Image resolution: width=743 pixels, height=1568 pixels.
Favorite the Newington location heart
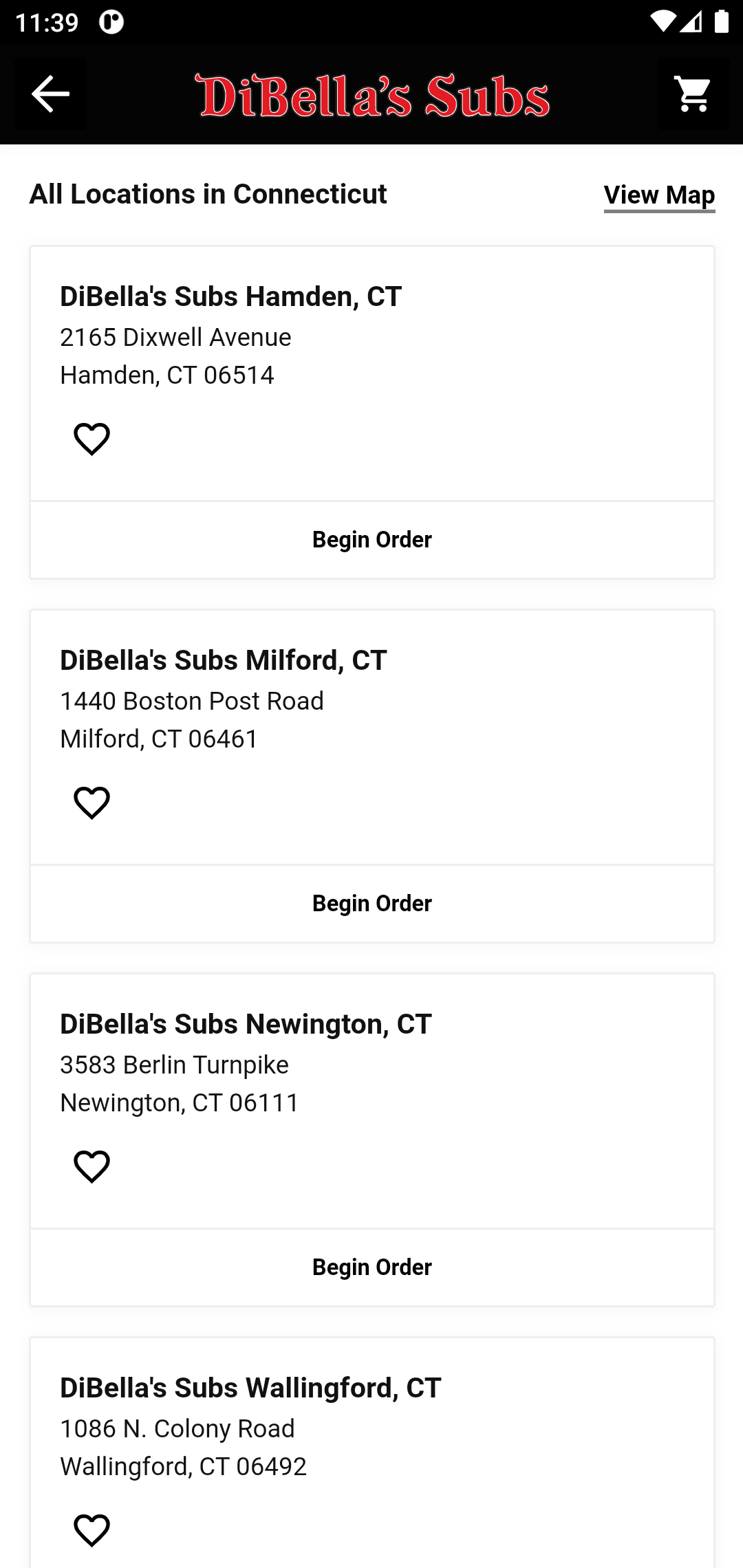click(92, 1166)
